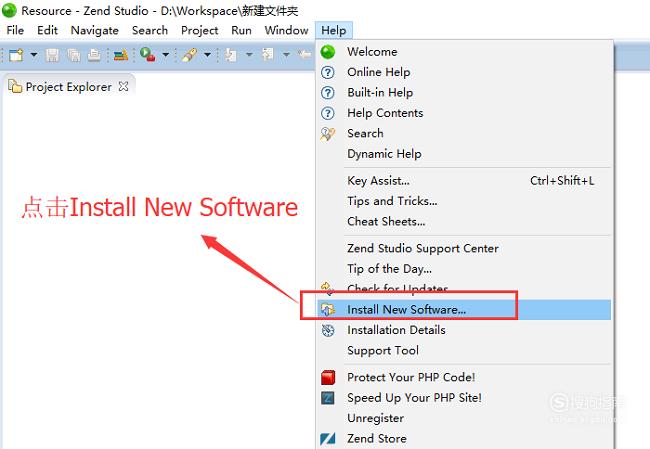Open the Edit menu
This screenshot has height=449, width=650.
tap(47, 30)
